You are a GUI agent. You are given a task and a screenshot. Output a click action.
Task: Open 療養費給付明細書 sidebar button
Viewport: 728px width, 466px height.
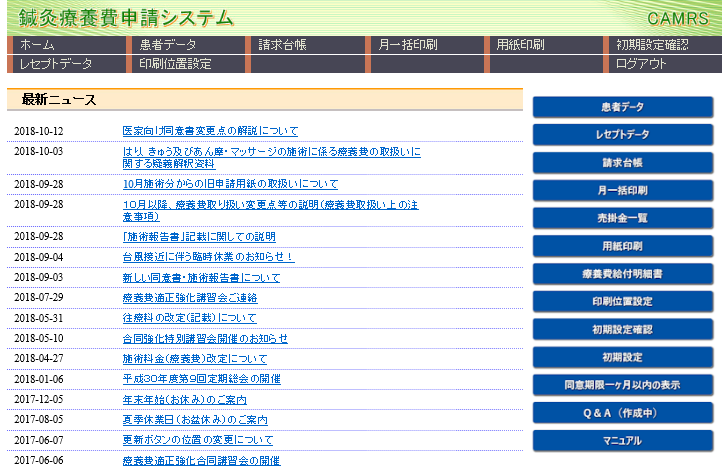[623, 274]
